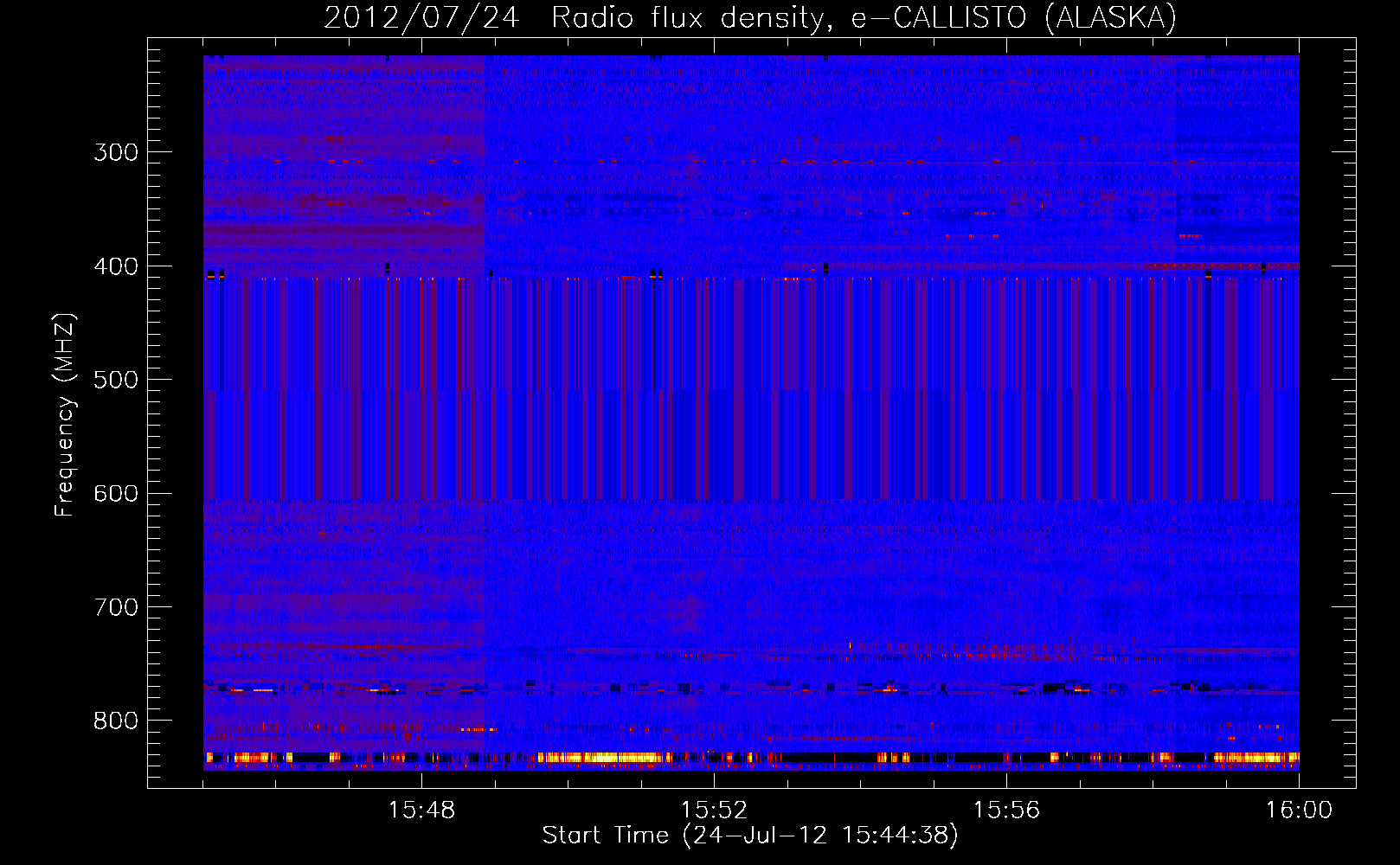Select the 'Frequency (MHZ)' axis label
Screen dimensions: 1400x865
point(65,415)
